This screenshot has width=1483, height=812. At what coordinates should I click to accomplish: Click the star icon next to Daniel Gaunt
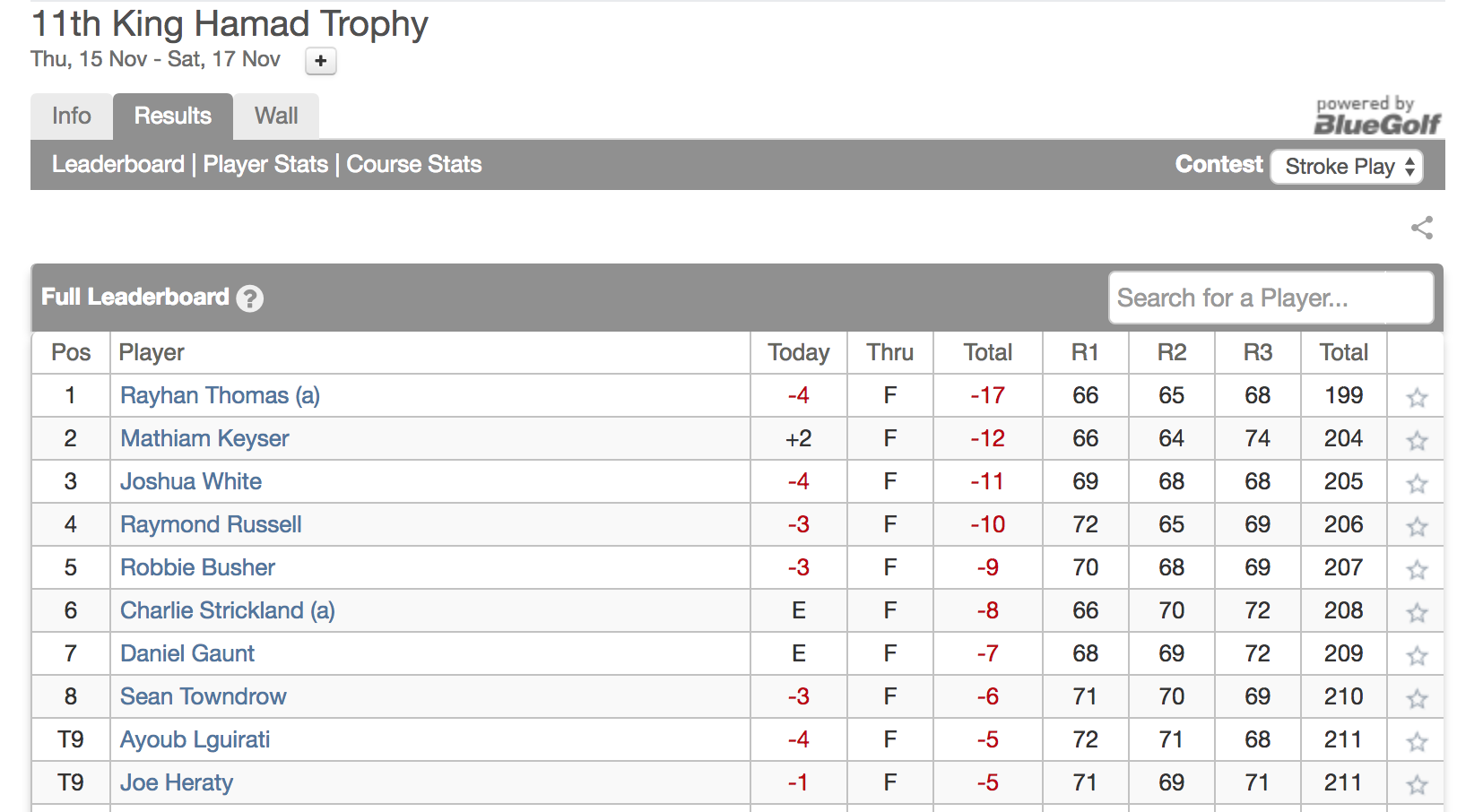(x=1417, y=655)
